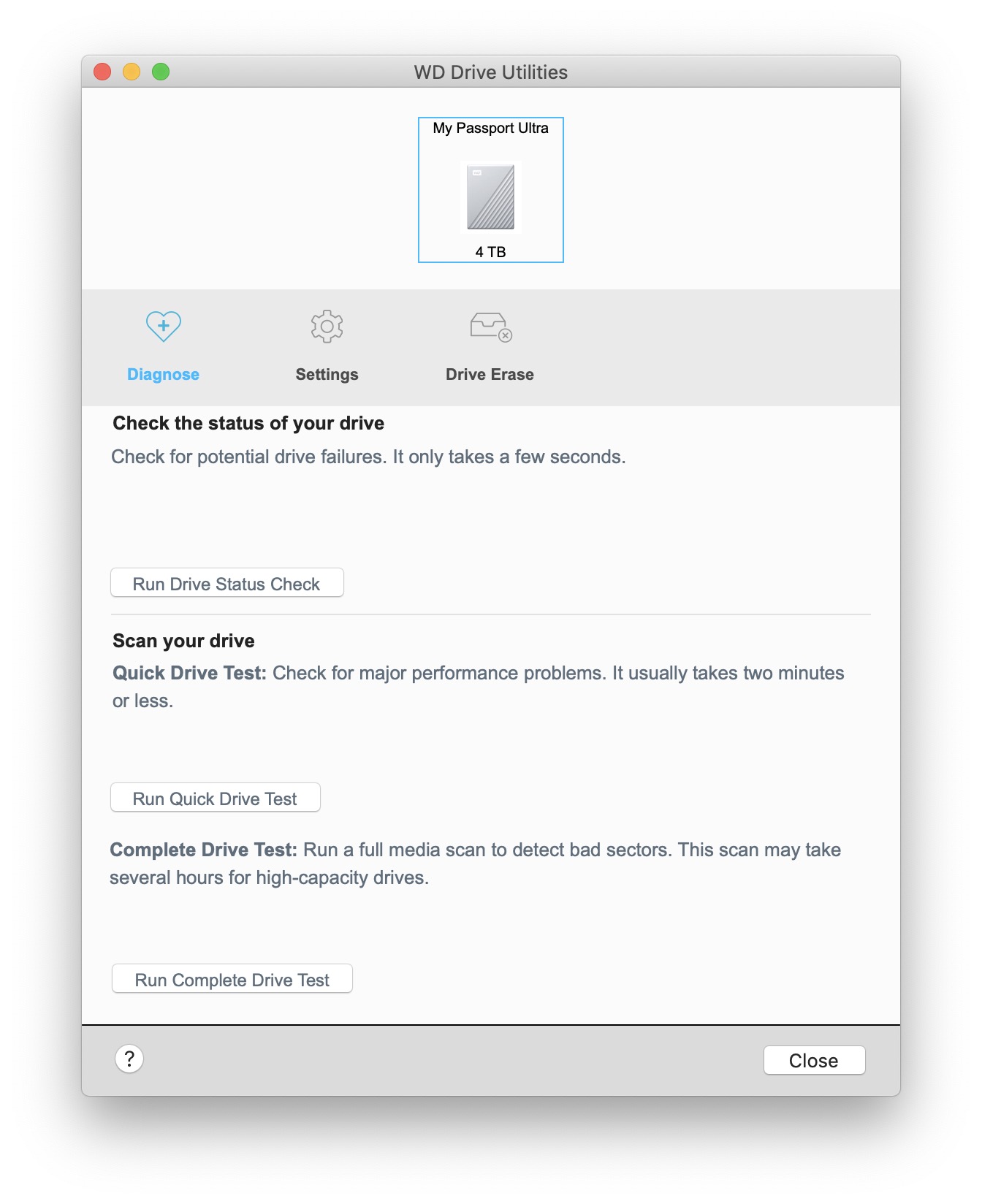Click the 'Scan your drive' heading

(183, 641)
